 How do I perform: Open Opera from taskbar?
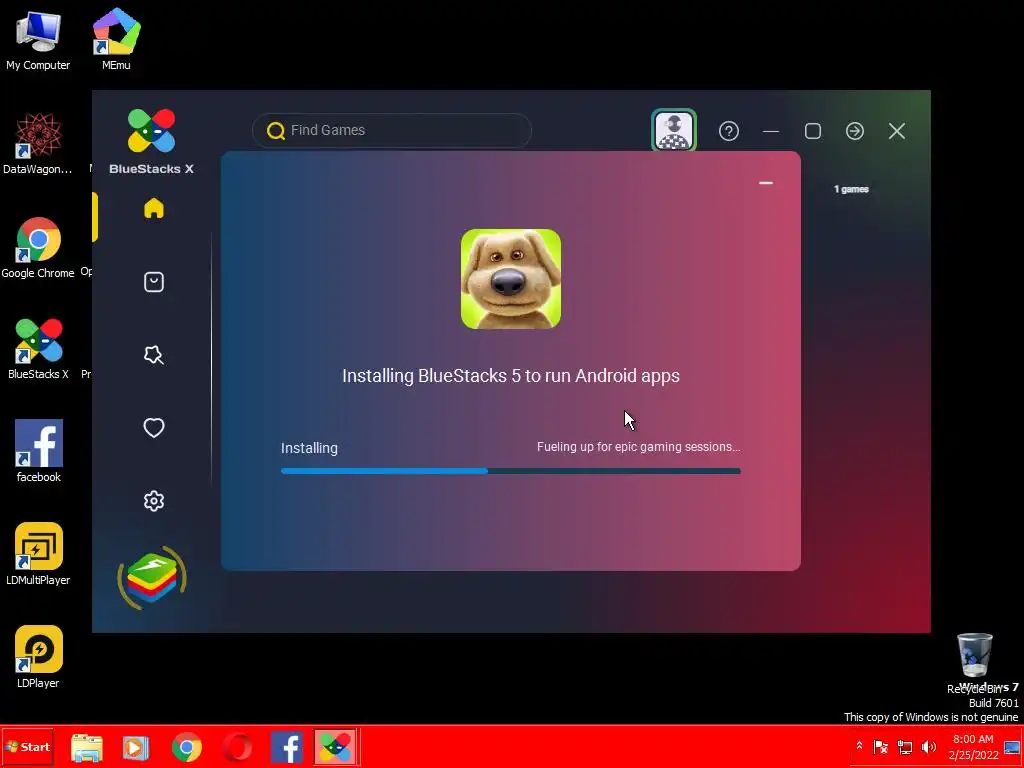[237, 747]
